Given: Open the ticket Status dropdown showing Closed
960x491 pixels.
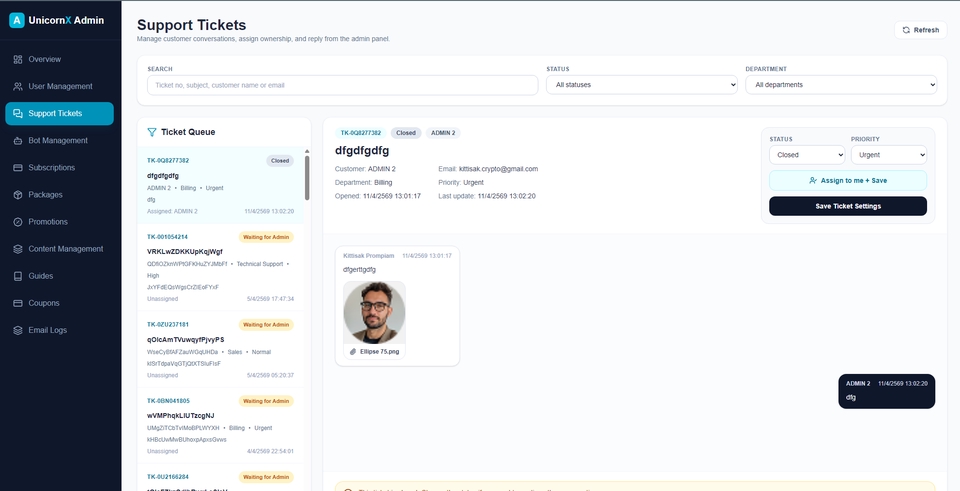Looking at the screenshot, I should (807, 155).
